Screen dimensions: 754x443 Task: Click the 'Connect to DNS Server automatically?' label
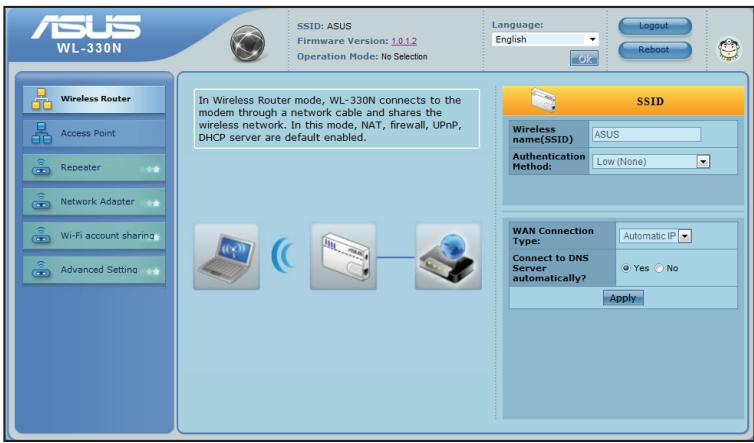551,268
